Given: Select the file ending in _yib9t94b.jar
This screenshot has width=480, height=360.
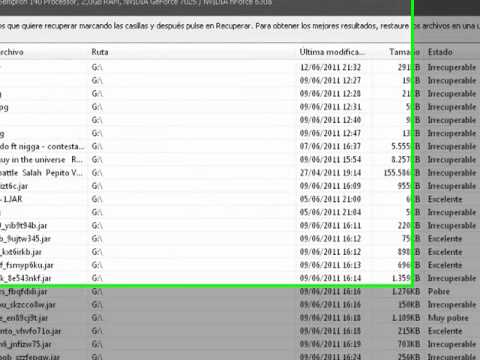Looking at the screenshot, I should point(240,226).
